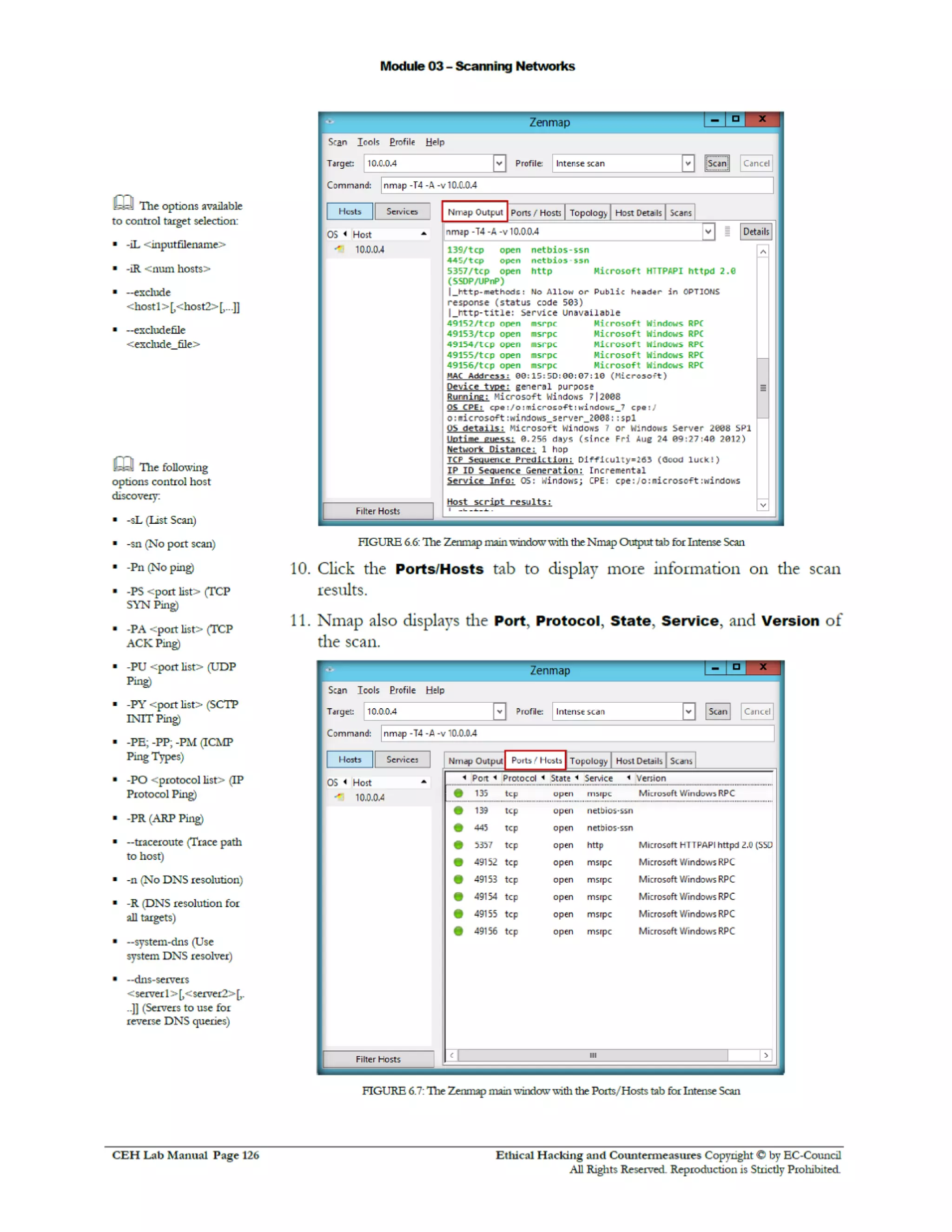This screenshot has width=952, height=1232.
Task: Click Services button in upper Zenmap window
Action: [403, 211]
